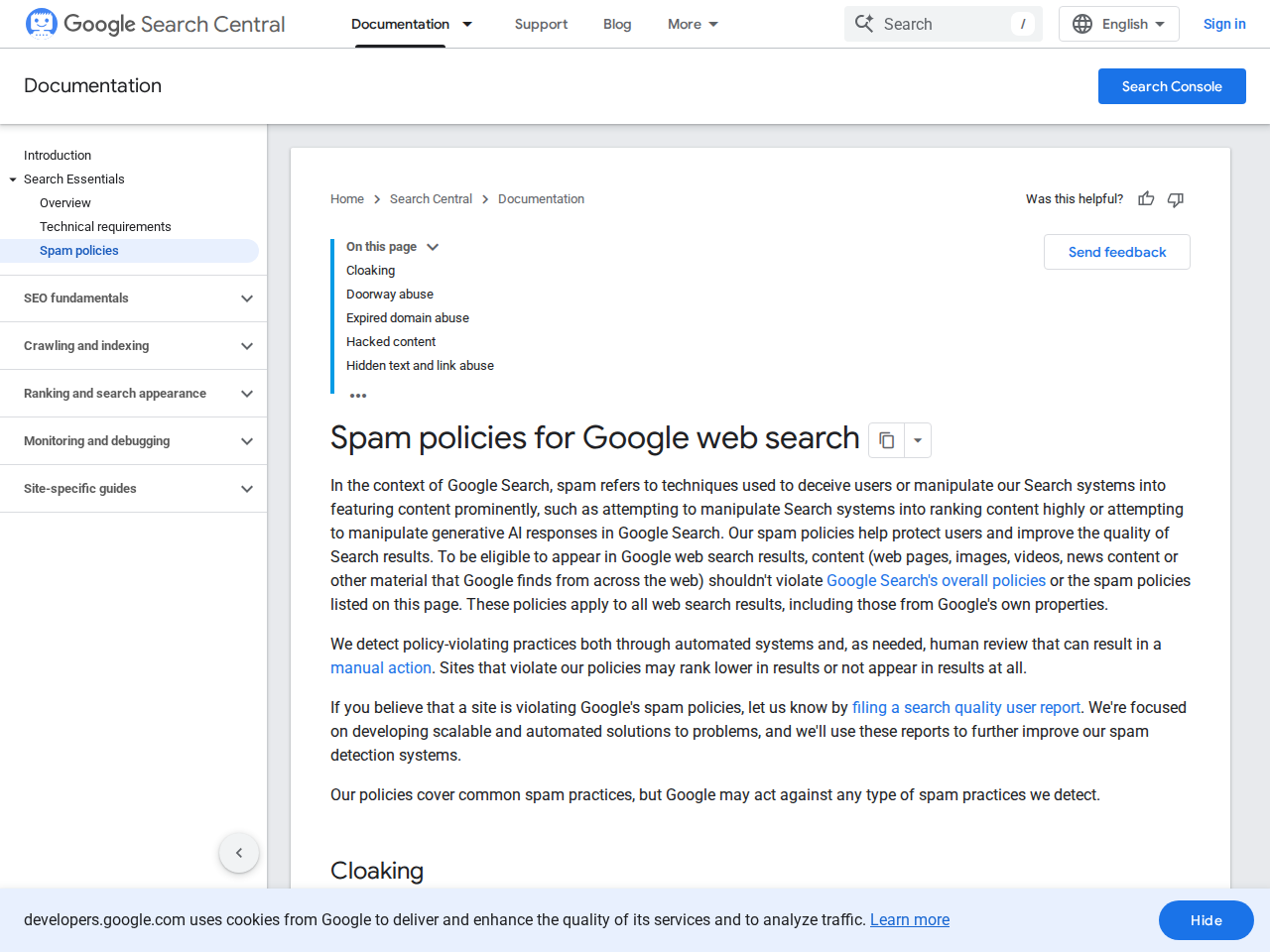Open Google Search's overall policies link
Screen dimensions: 1270x952
pos(936,581)
